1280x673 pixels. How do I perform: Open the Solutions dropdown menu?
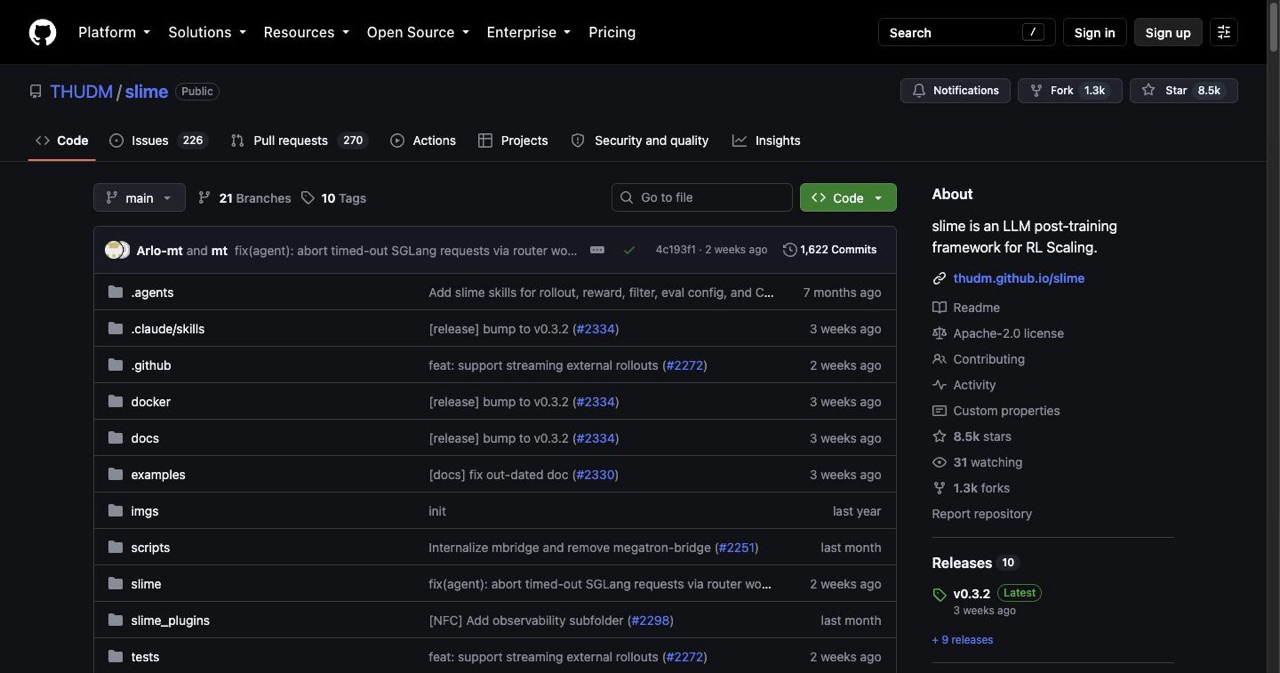(207, 32)
